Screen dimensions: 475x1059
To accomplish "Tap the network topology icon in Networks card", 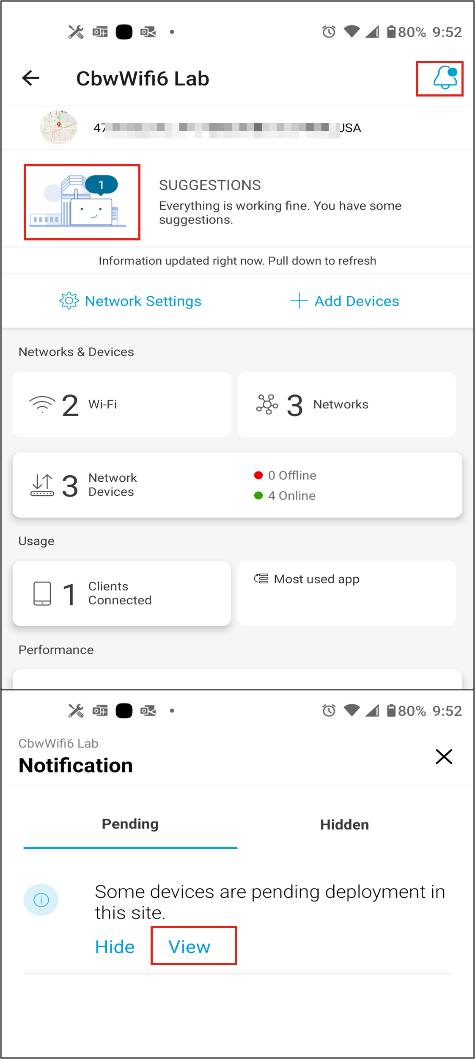I will pyautogui.click(x=267, y=405).
